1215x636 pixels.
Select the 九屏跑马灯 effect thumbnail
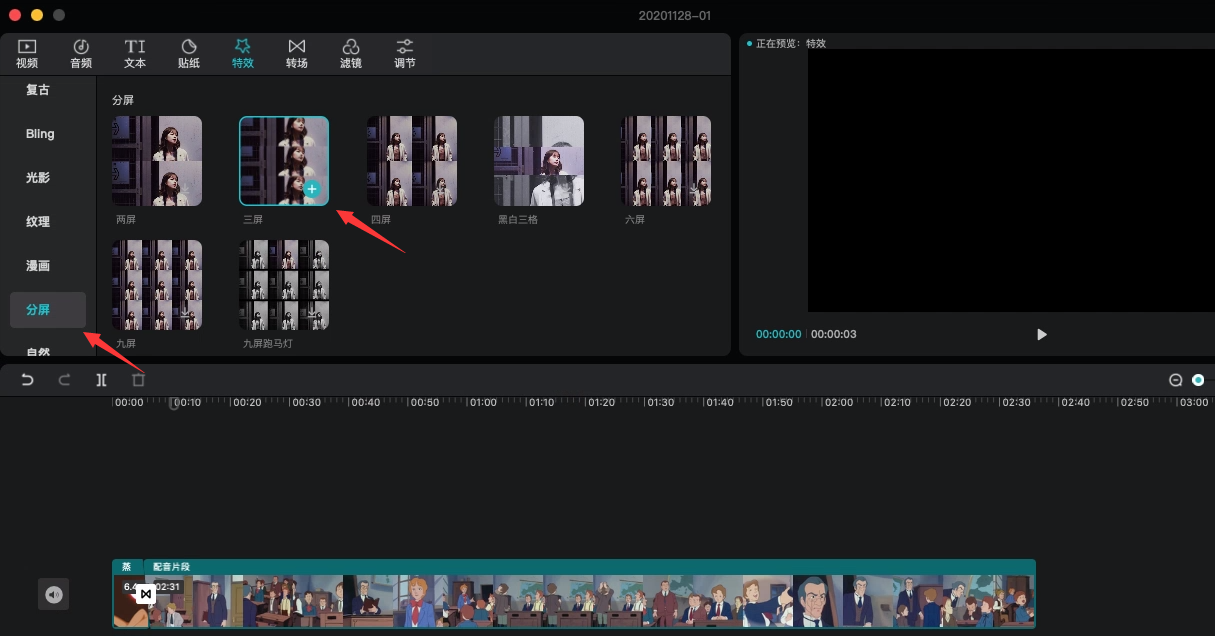[284, 285]
